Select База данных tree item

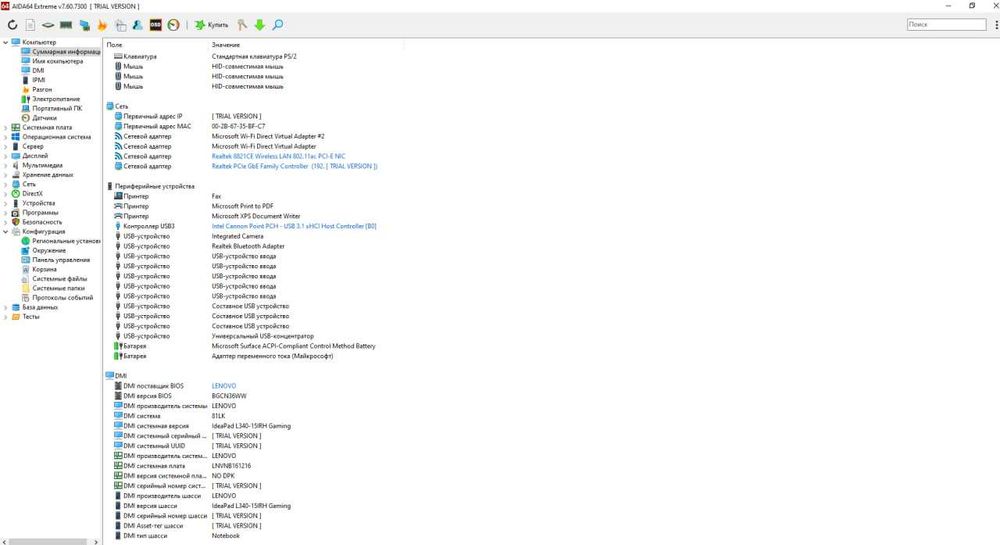(x=40, y=307)
